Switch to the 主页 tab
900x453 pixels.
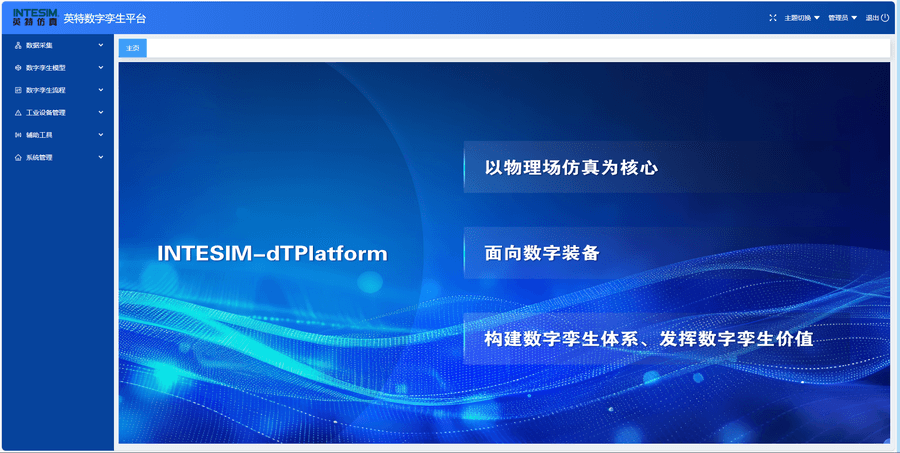pyautogui.click(x=132, y=48)
